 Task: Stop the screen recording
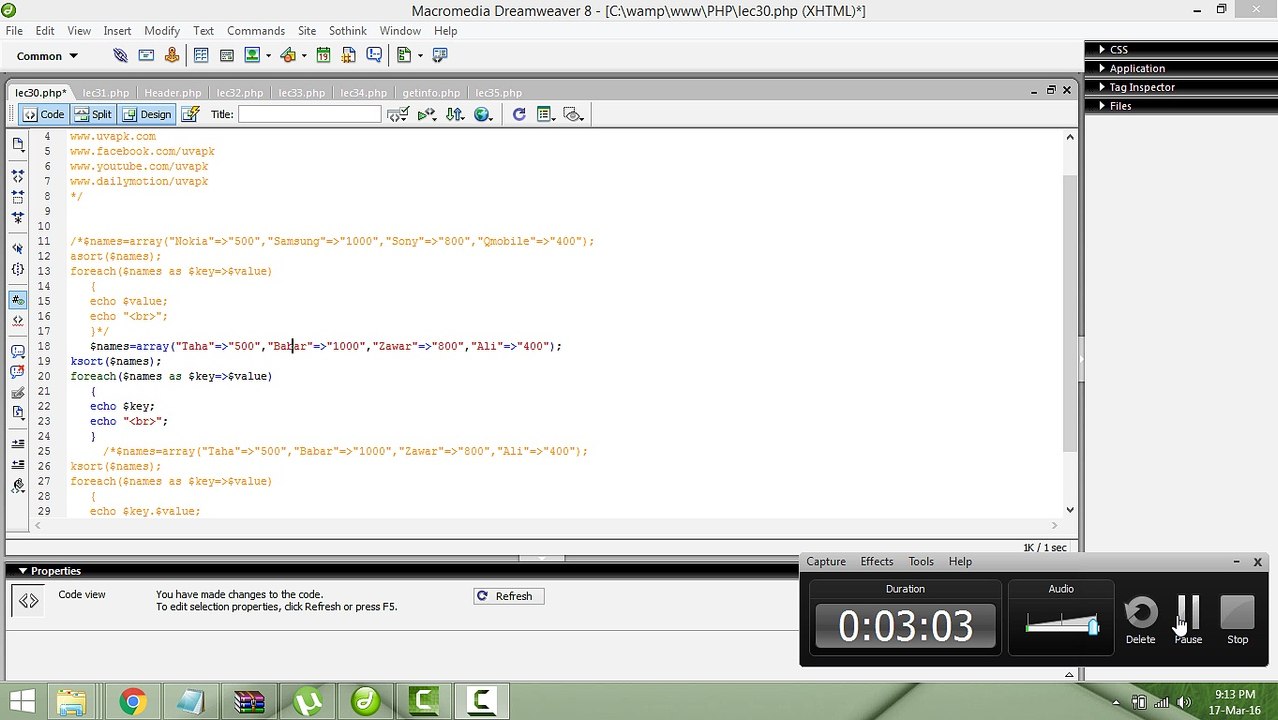point(1237,620)
